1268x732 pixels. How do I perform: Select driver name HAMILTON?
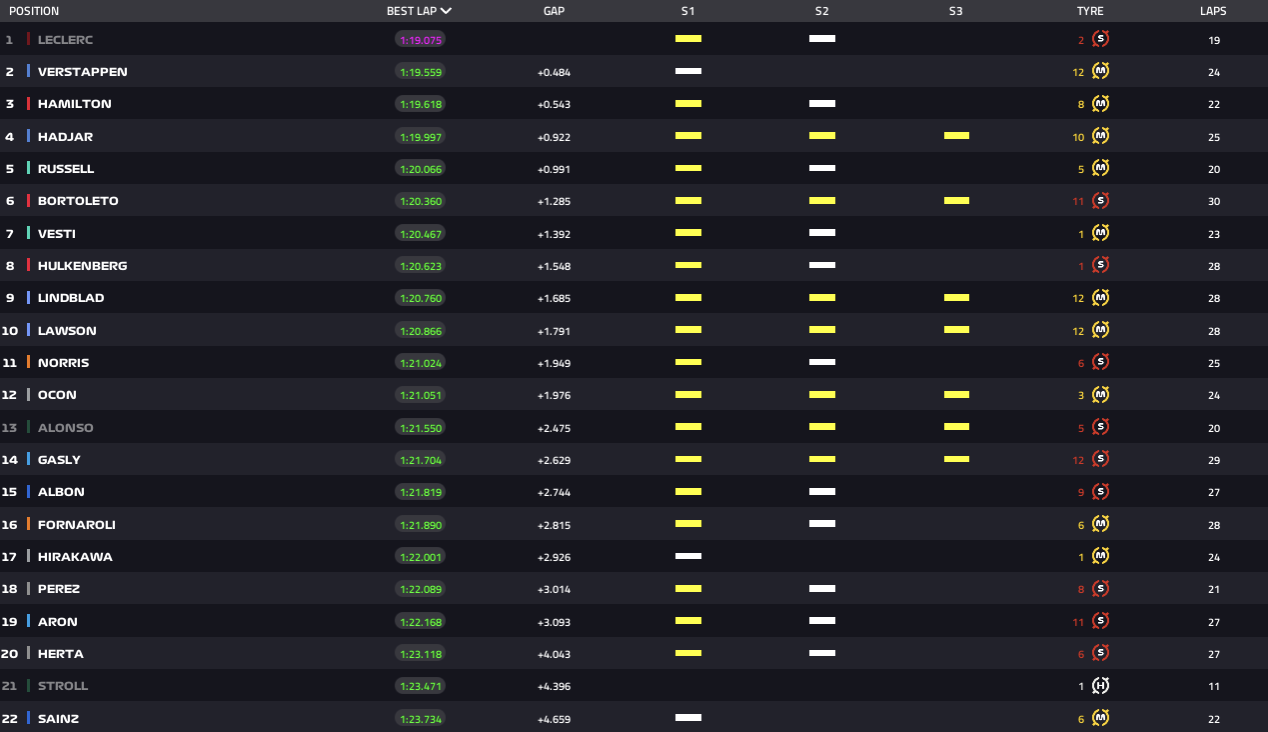point(75,104)
